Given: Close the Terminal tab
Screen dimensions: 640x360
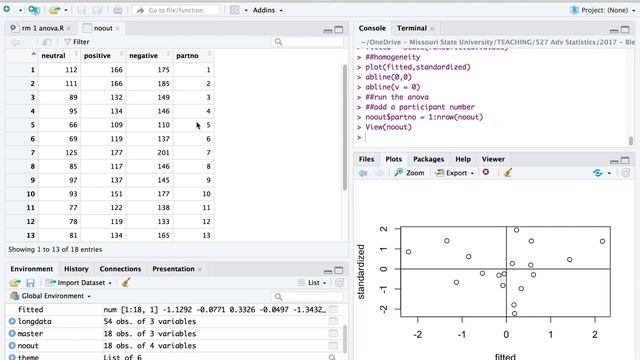Looking at the screenshot, I should point(432,28).
